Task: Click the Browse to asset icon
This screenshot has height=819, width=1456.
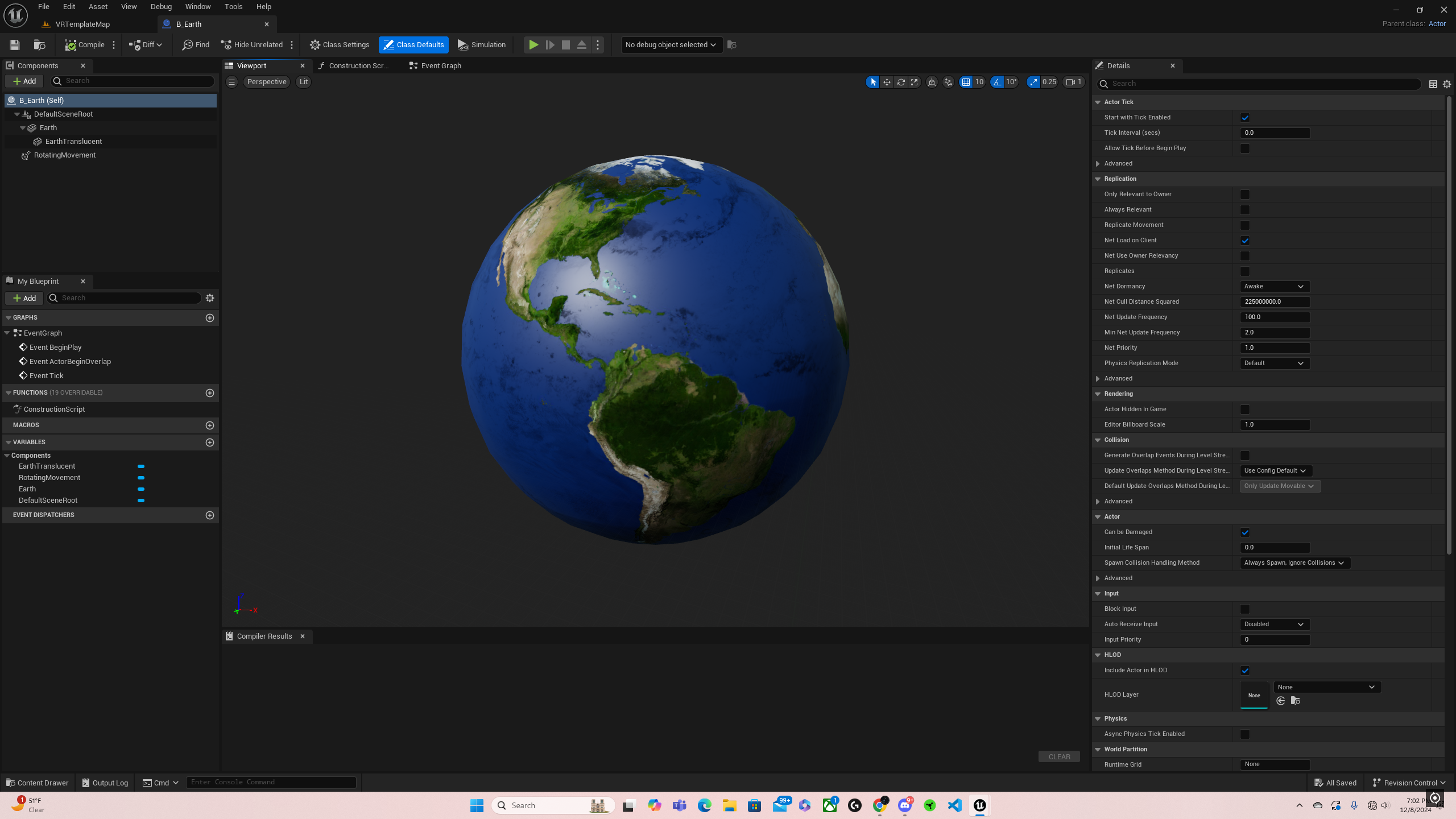Action: point(39,44)
